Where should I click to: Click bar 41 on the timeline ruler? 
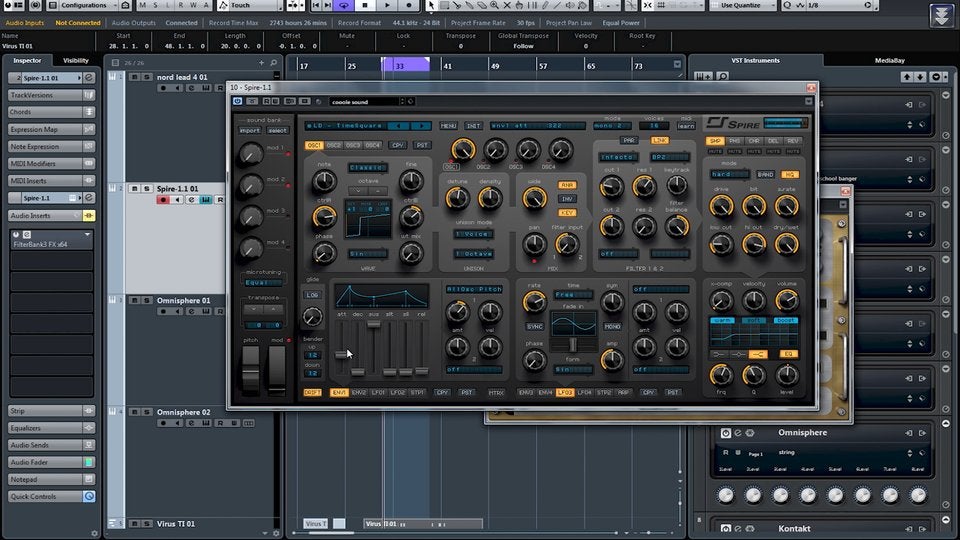point(448,66)
